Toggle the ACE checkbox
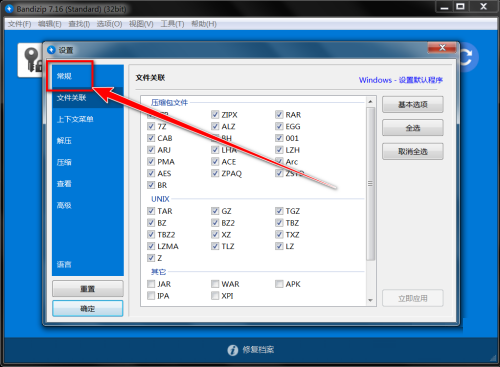Image resolution: width=500 pixels, height=367 pixels. (215, 162)
